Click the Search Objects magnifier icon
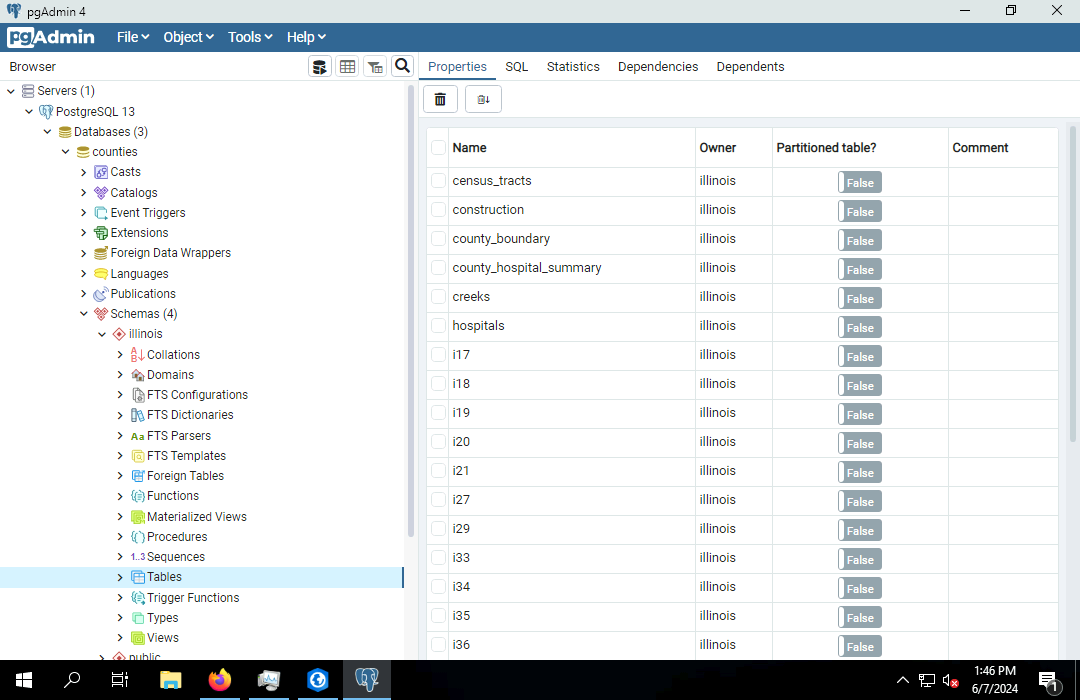Screen dimensions: 1080x700 402,67
